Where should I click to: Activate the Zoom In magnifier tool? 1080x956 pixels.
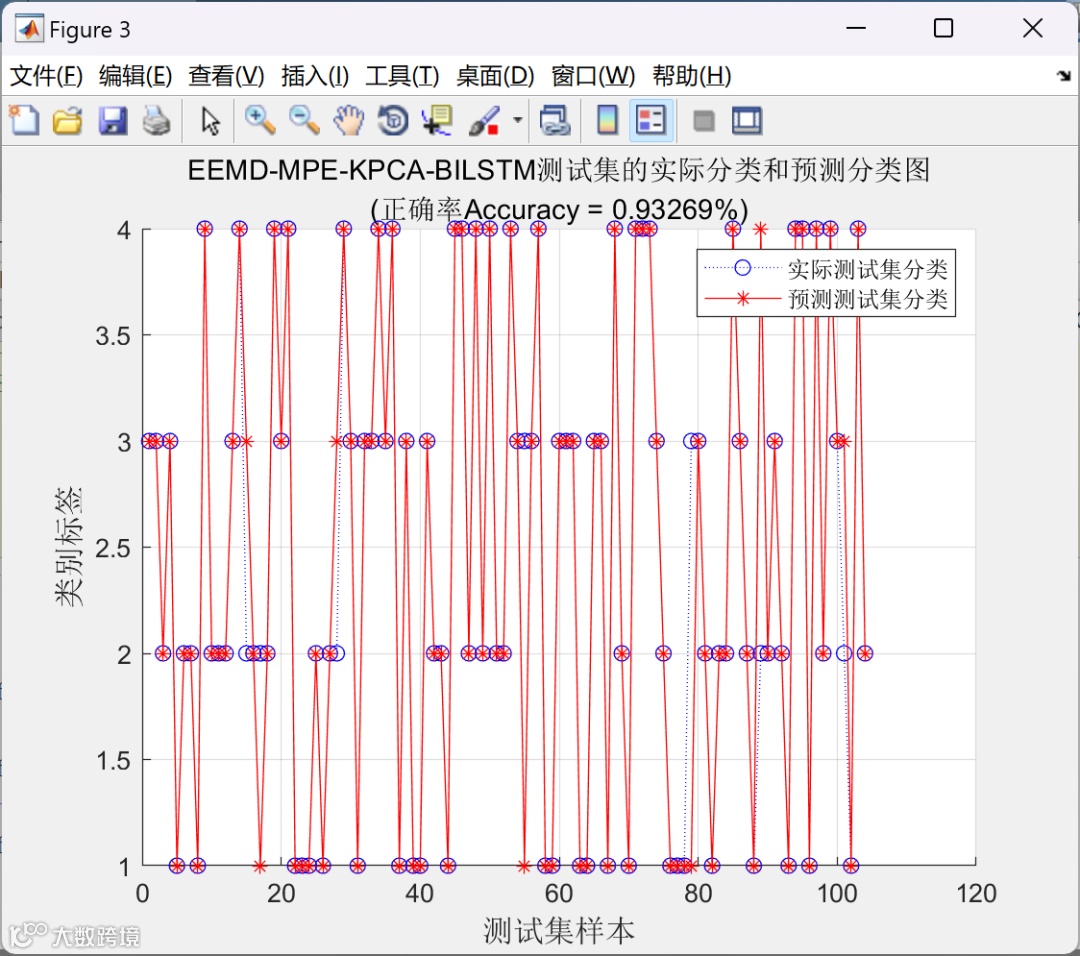[260, 121]
